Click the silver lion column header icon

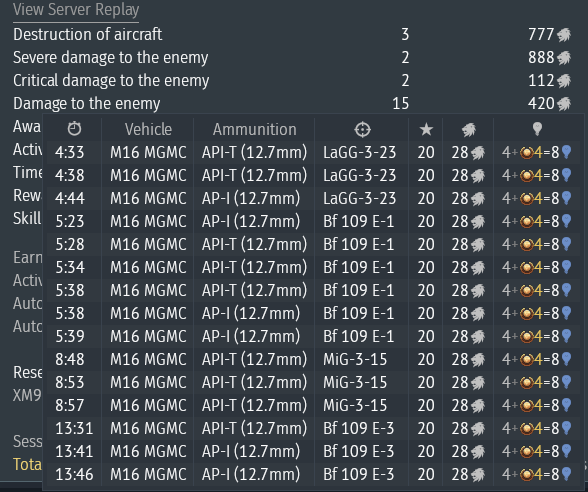(469, 130)
